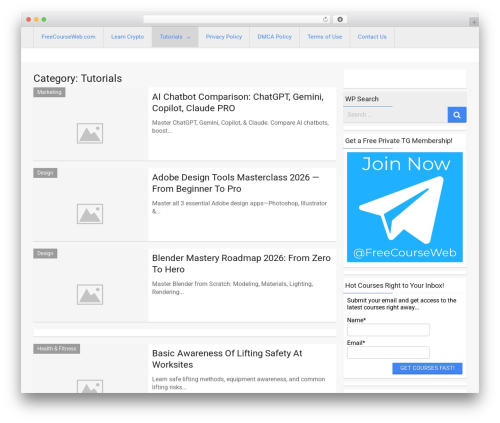Open Learn Crypto menu item
Screen dimensions: 500x423
pyautogui.click(x=128, y=37)
